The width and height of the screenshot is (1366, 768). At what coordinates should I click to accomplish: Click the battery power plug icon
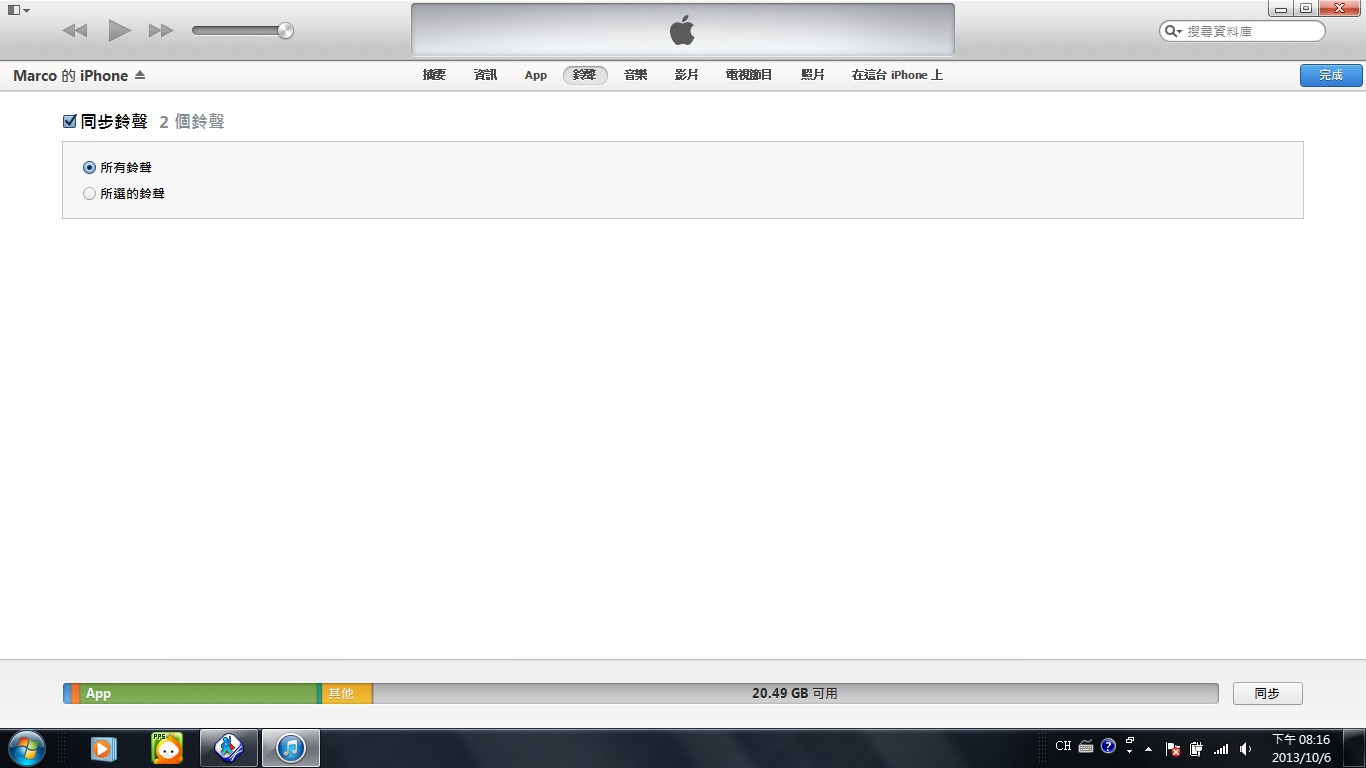click(x=1196, y=748)
